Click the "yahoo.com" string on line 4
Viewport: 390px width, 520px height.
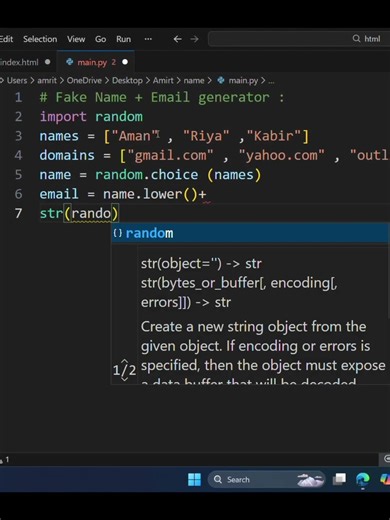pos(282,155)
